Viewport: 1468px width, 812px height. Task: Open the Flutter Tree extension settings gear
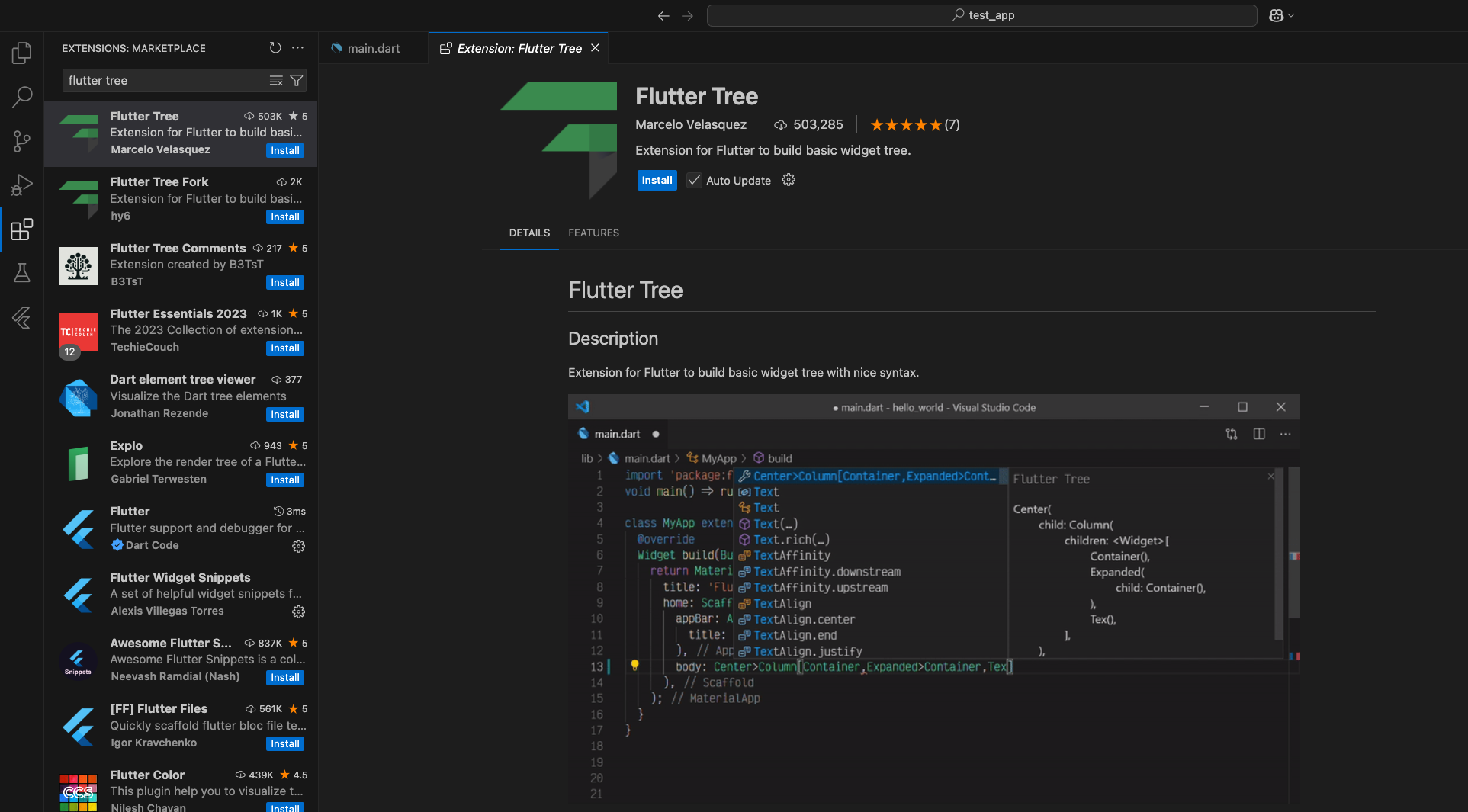click(789, 180)
